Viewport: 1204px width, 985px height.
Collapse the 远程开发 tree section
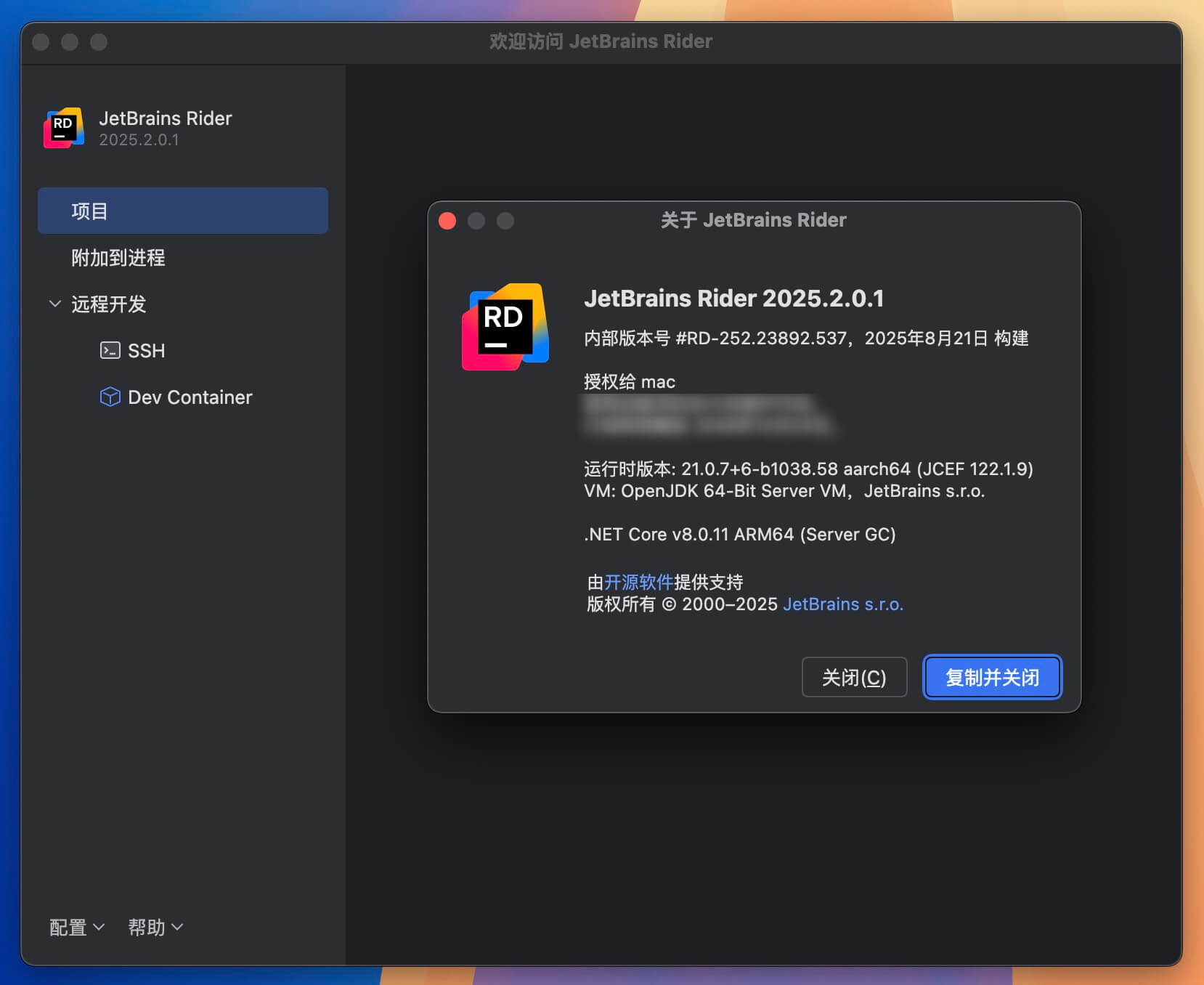tap(55, 304)
